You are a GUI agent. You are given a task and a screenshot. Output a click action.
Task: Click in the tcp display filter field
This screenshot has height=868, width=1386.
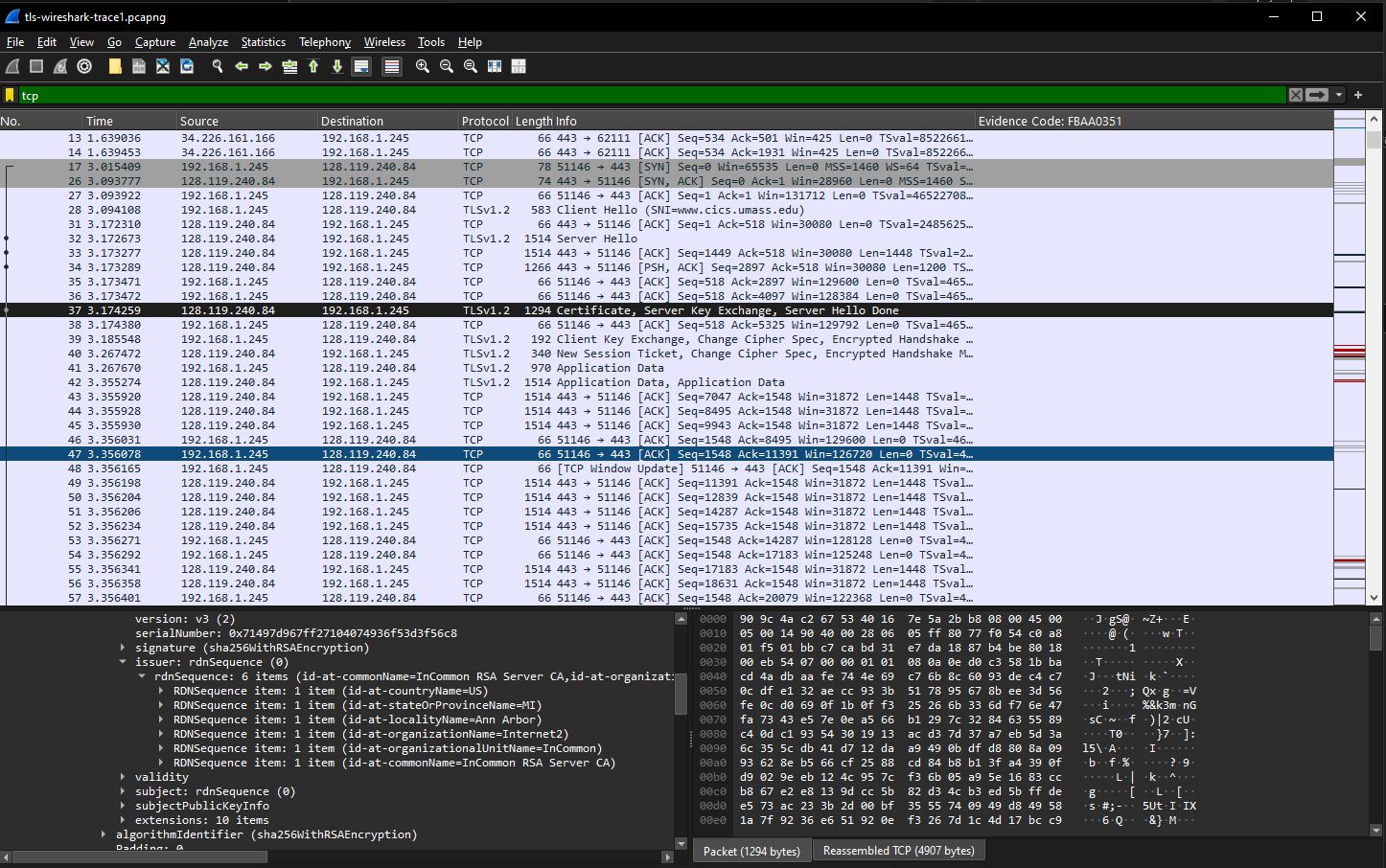pos(652,95)
